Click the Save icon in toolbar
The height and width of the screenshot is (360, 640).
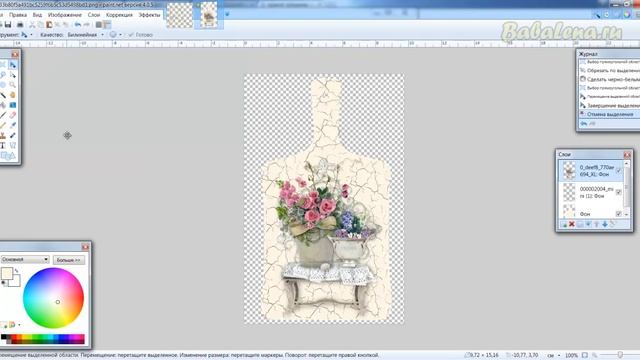point(8,25)
